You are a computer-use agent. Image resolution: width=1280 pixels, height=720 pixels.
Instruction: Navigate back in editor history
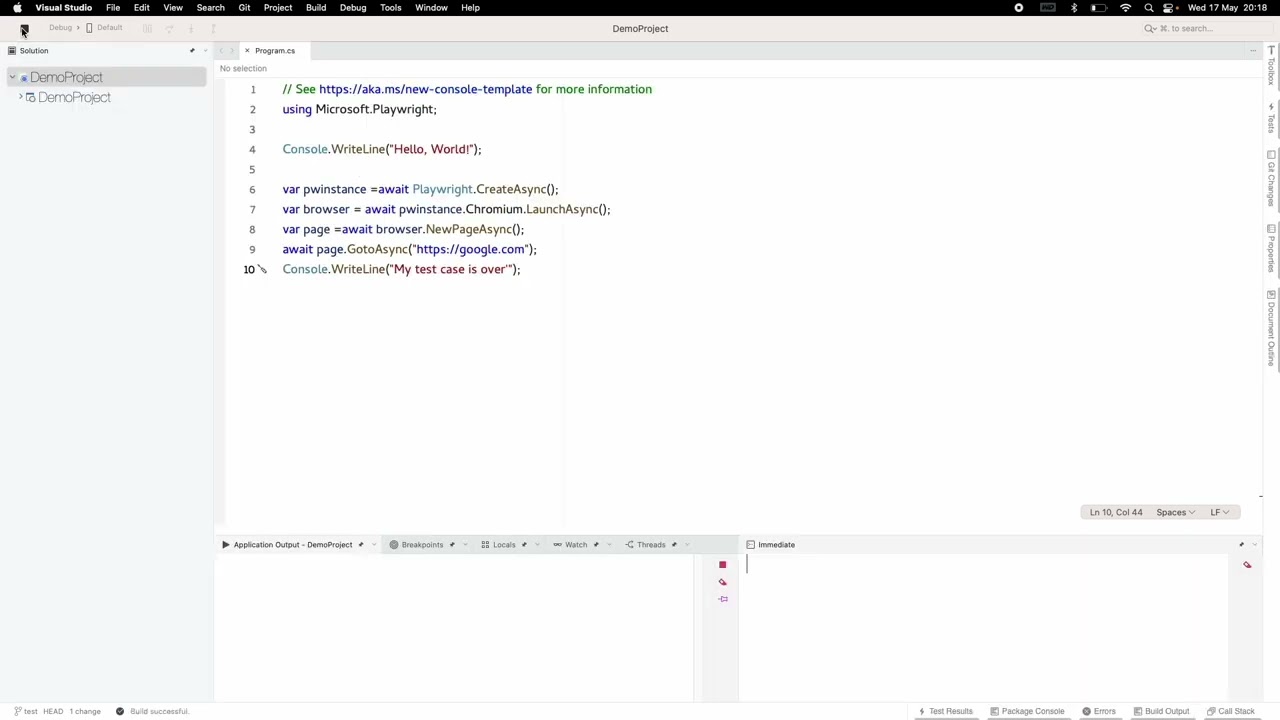[x=221, y=50]
